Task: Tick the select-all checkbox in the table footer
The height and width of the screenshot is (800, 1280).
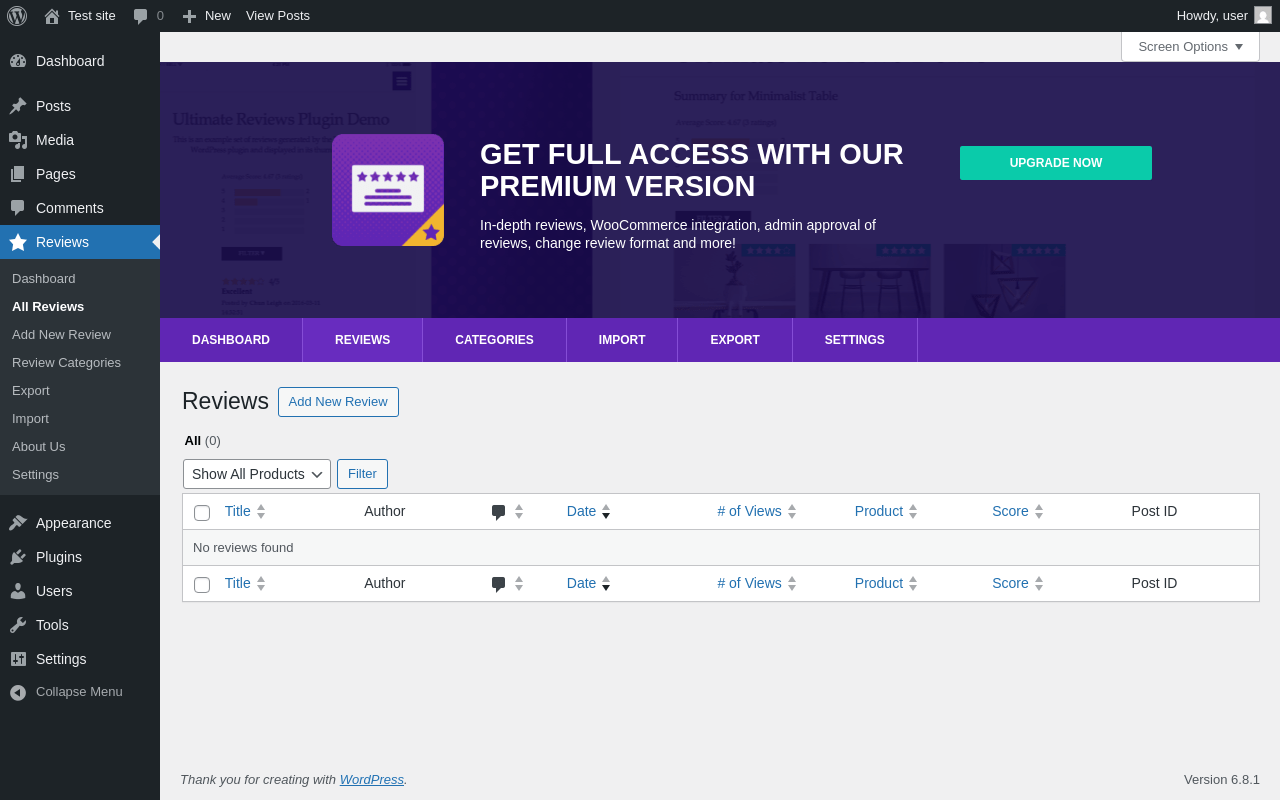Action: pos(202,585)
